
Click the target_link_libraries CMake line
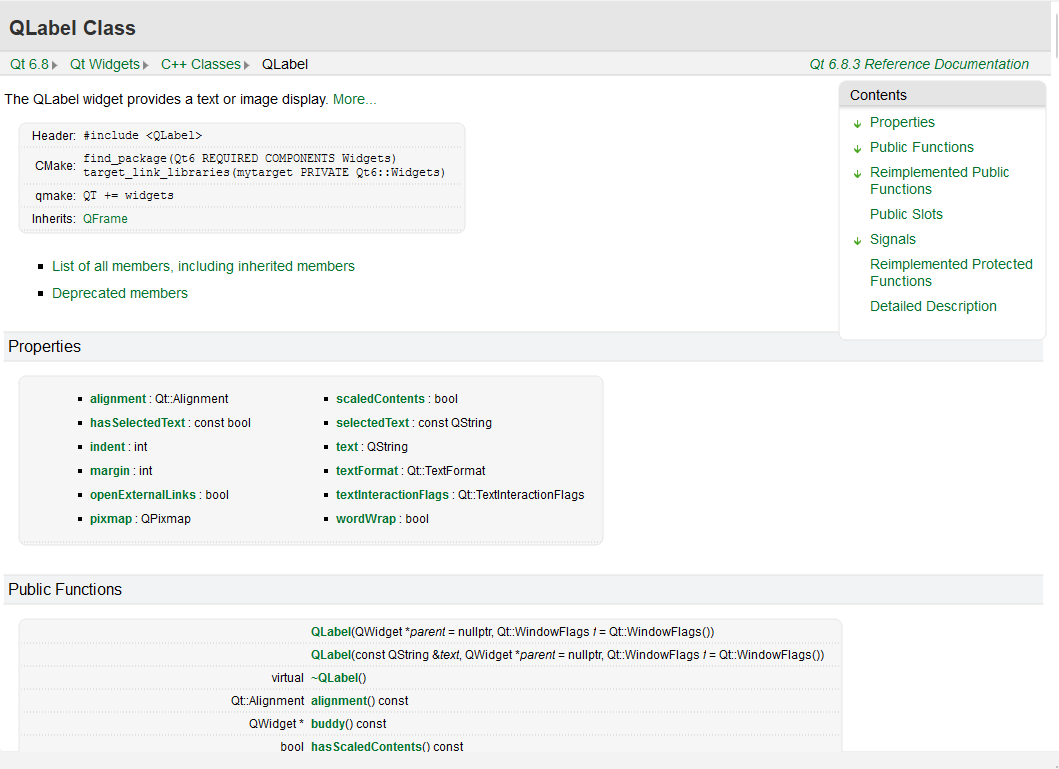tap(264, 172)
